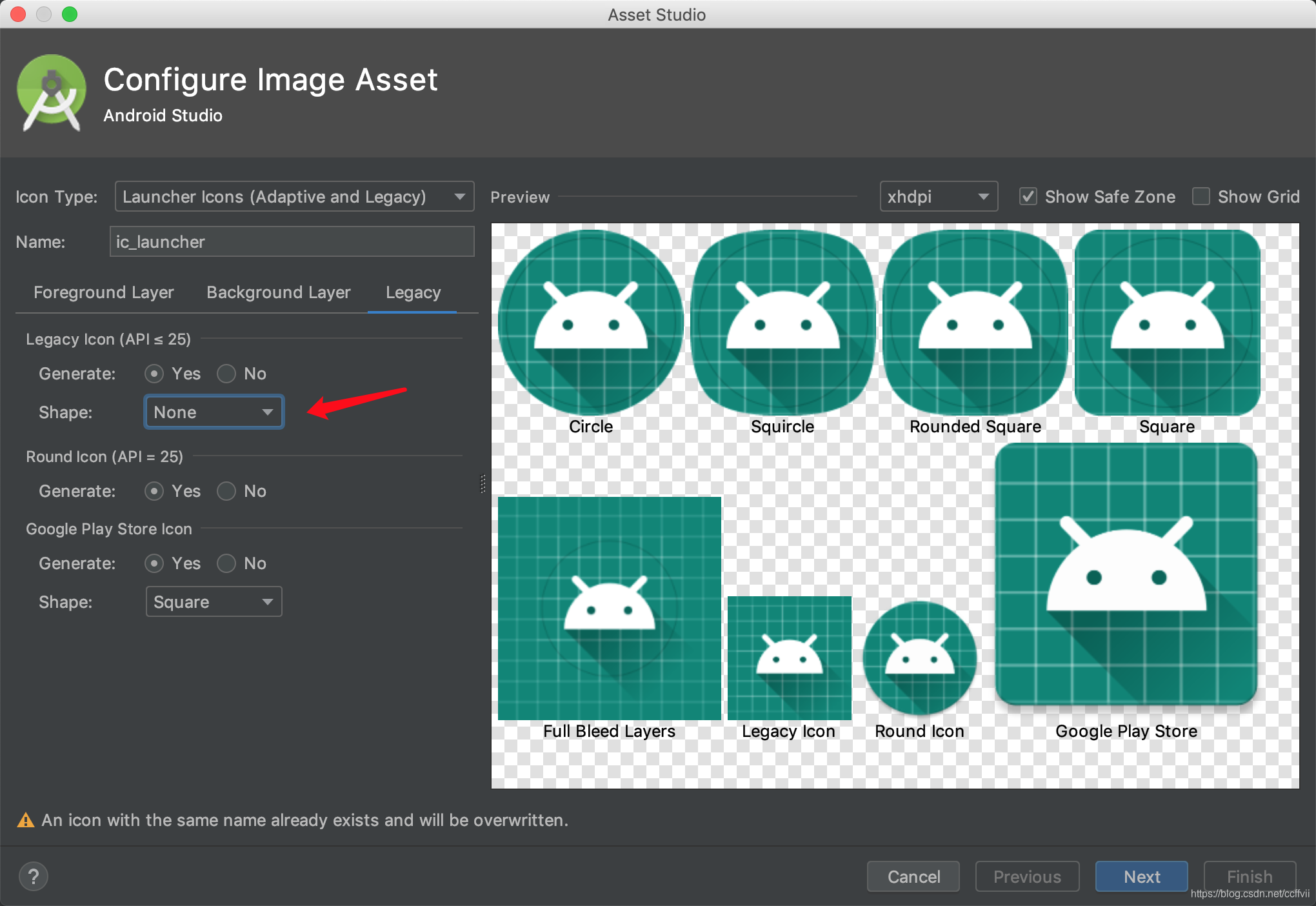
Task: Click the 'Preview' label
Action: (x=520, y=197)
